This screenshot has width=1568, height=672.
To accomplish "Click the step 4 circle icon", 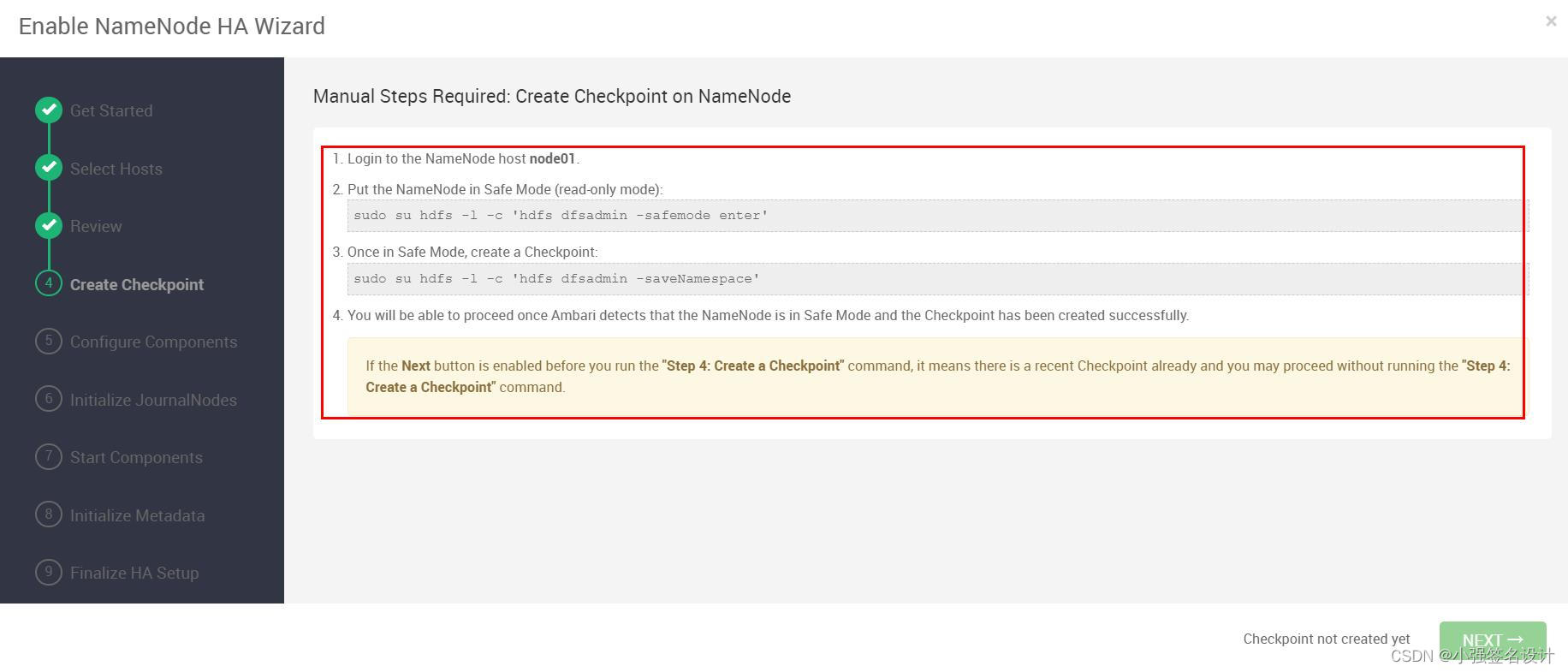I will tap(49, 283).
